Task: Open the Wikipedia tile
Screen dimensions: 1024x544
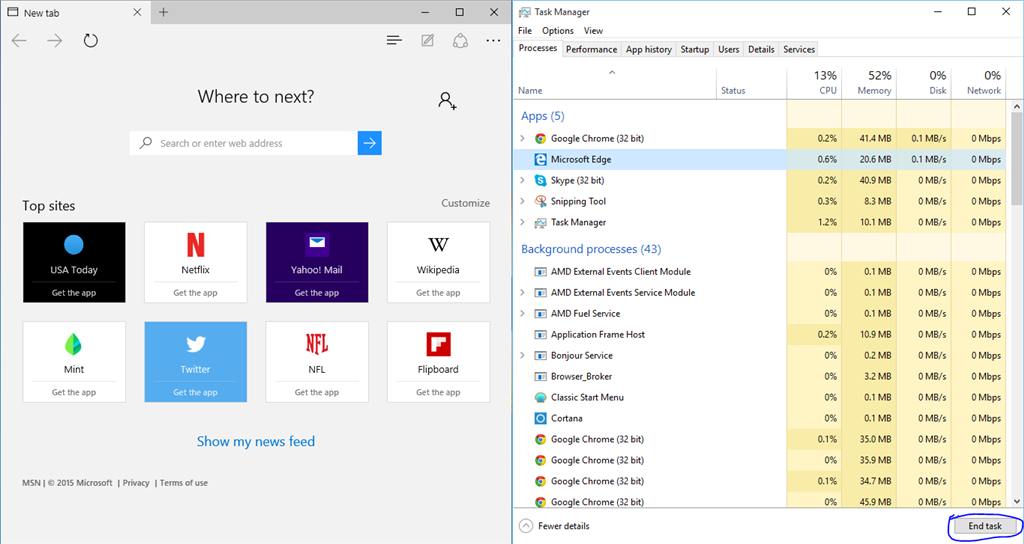Action: click(x=438, y=262)
